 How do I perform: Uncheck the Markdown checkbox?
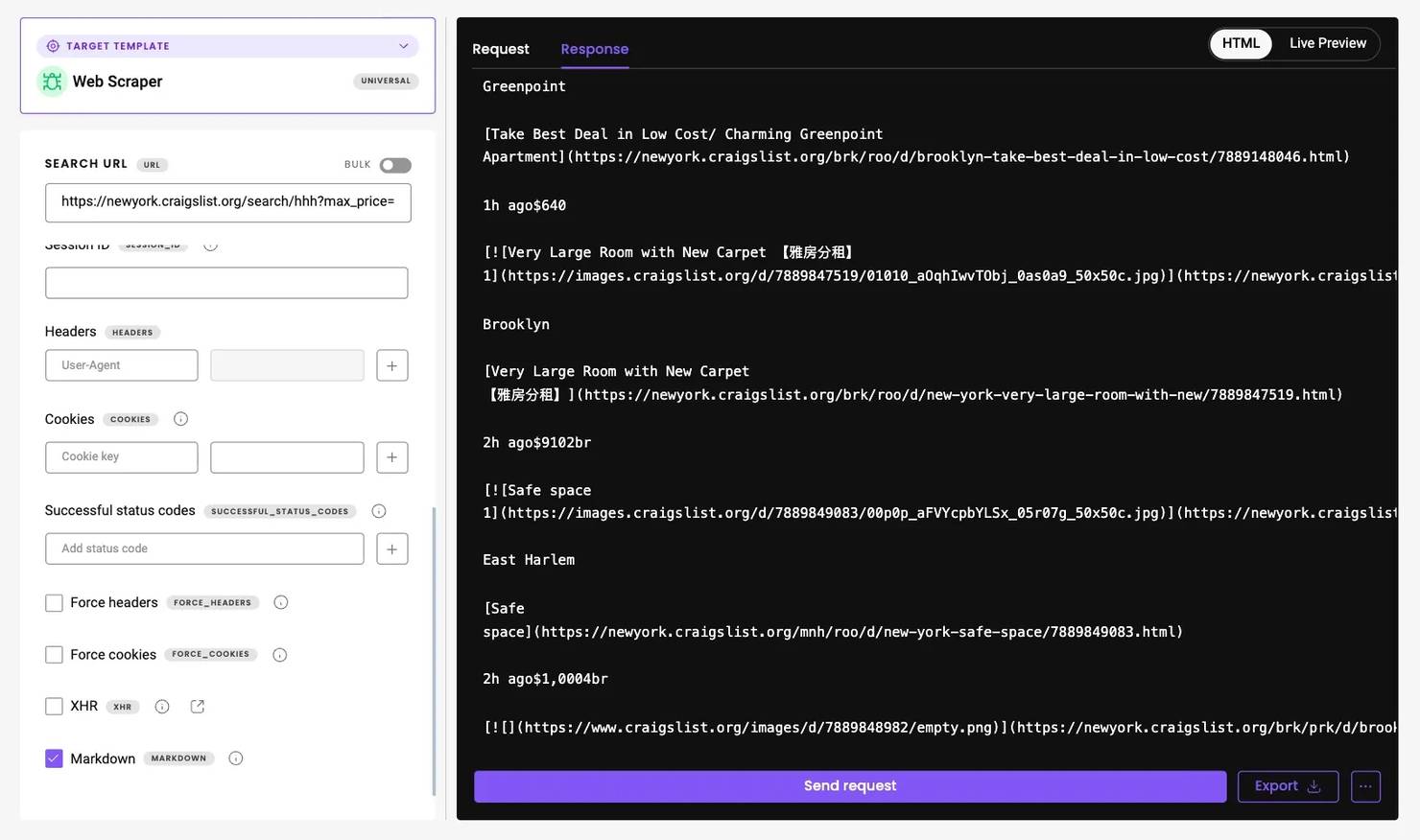[54, 758]
